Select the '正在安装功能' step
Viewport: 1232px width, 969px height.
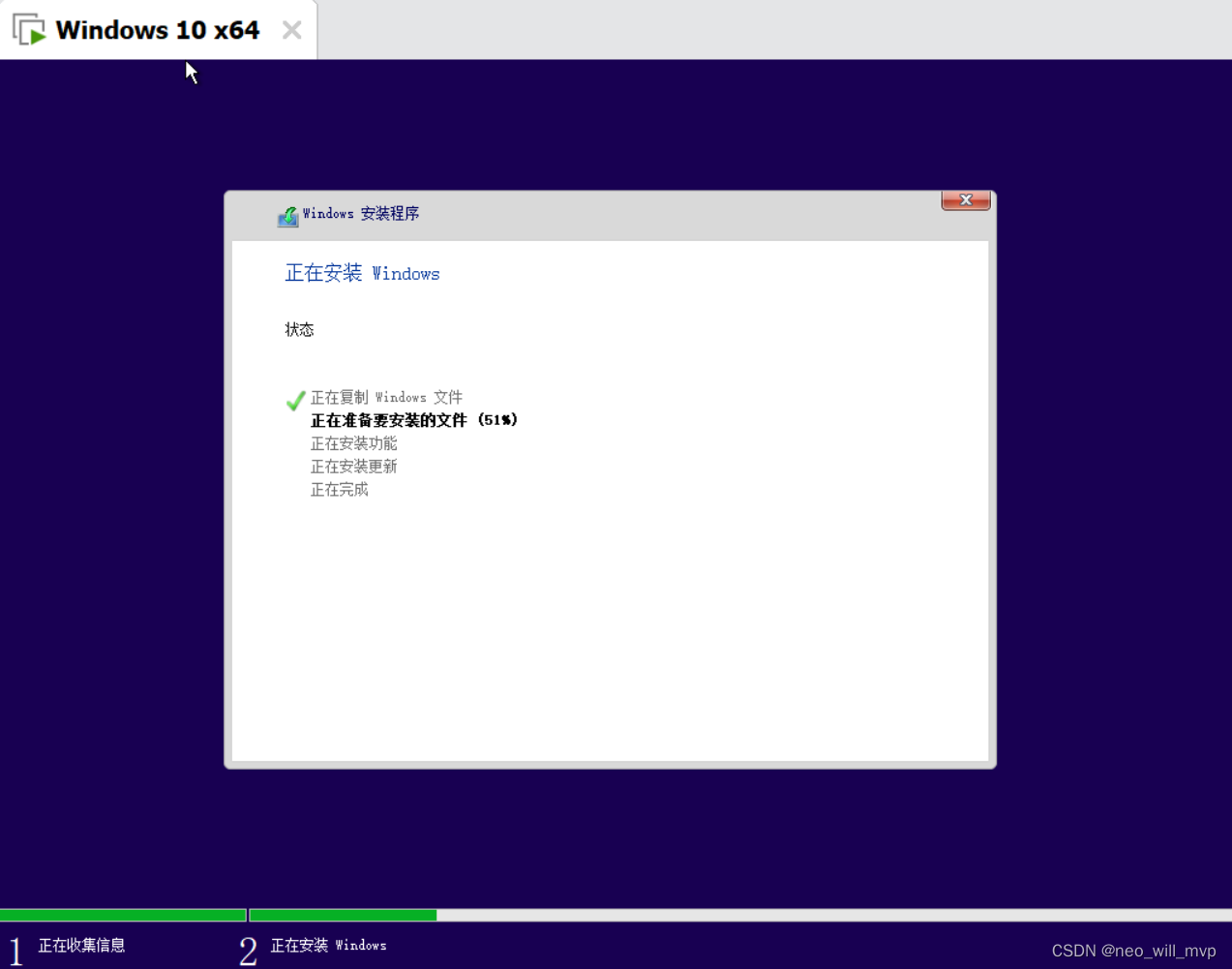coord(353,443)
